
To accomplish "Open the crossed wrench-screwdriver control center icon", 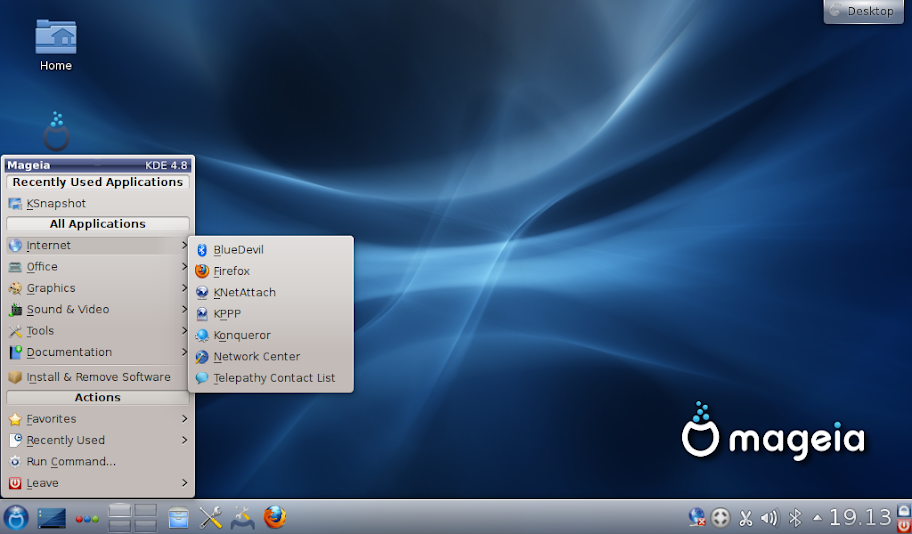I will 211,517.
